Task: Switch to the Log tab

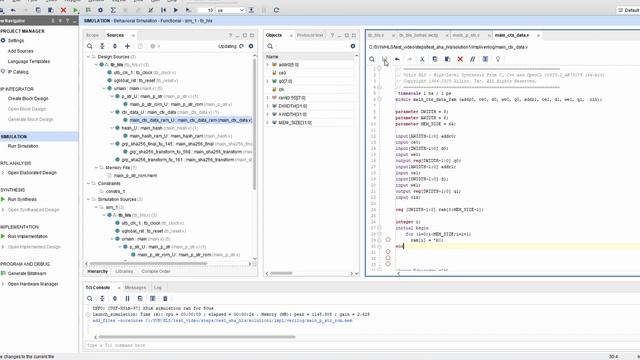Action: 158,288
